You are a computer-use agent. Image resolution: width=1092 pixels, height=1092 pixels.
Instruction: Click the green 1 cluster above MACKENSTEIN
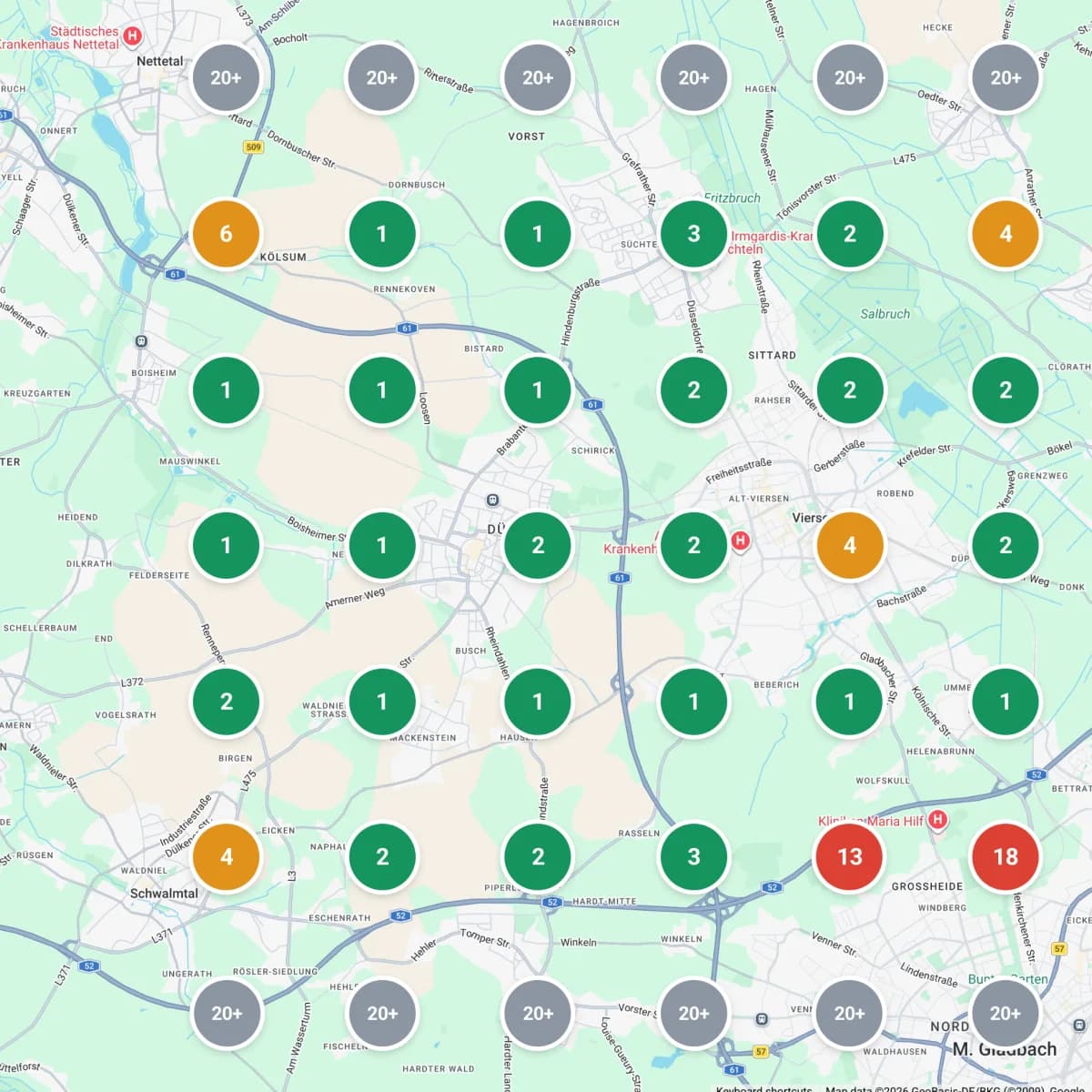click(x=381, y=701)
